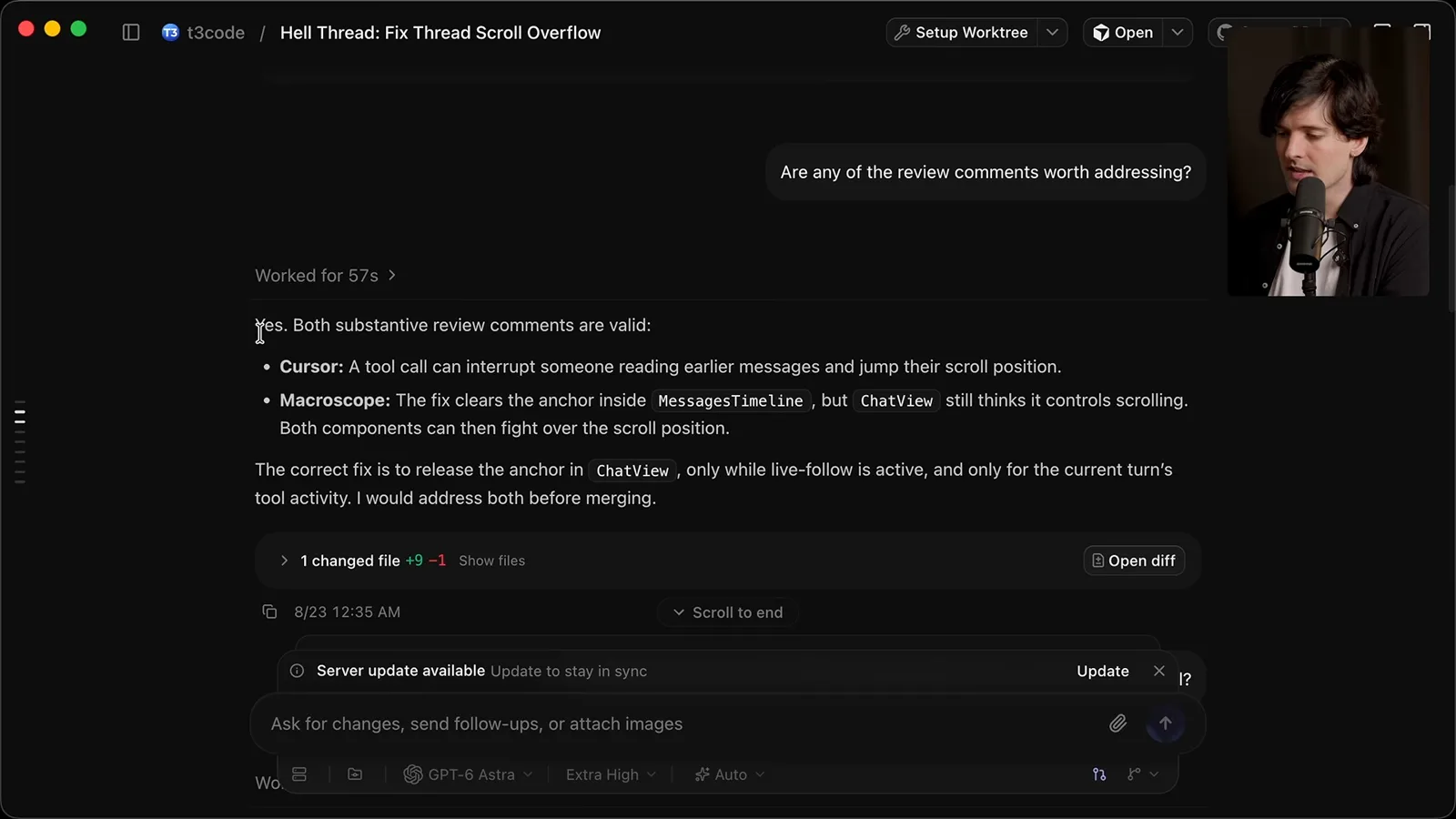This screenshot has width=1456, height=819.
Task: Click the send arrow button
Action: coord(1166,723)
